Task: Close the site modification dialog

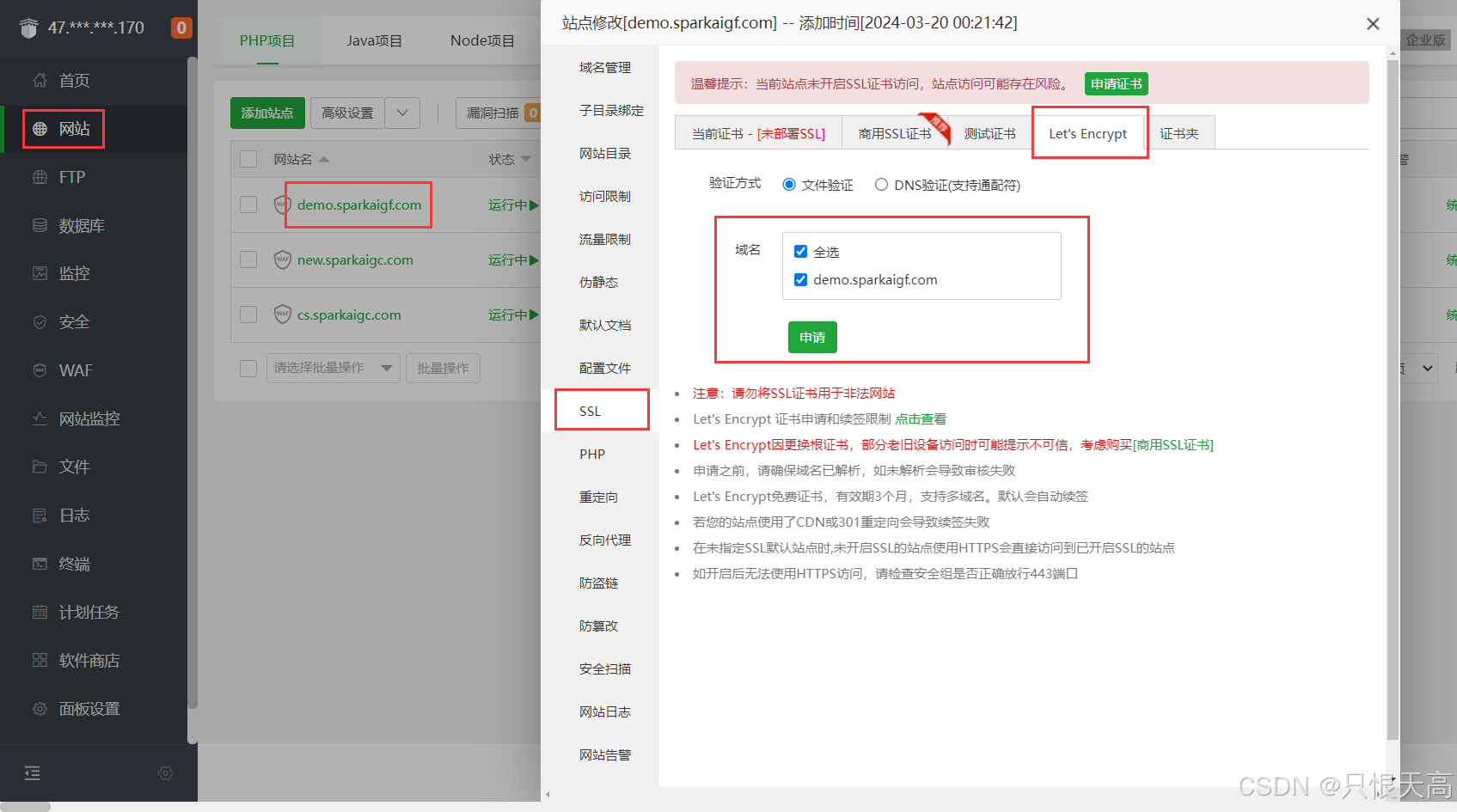Action: 1373,24
